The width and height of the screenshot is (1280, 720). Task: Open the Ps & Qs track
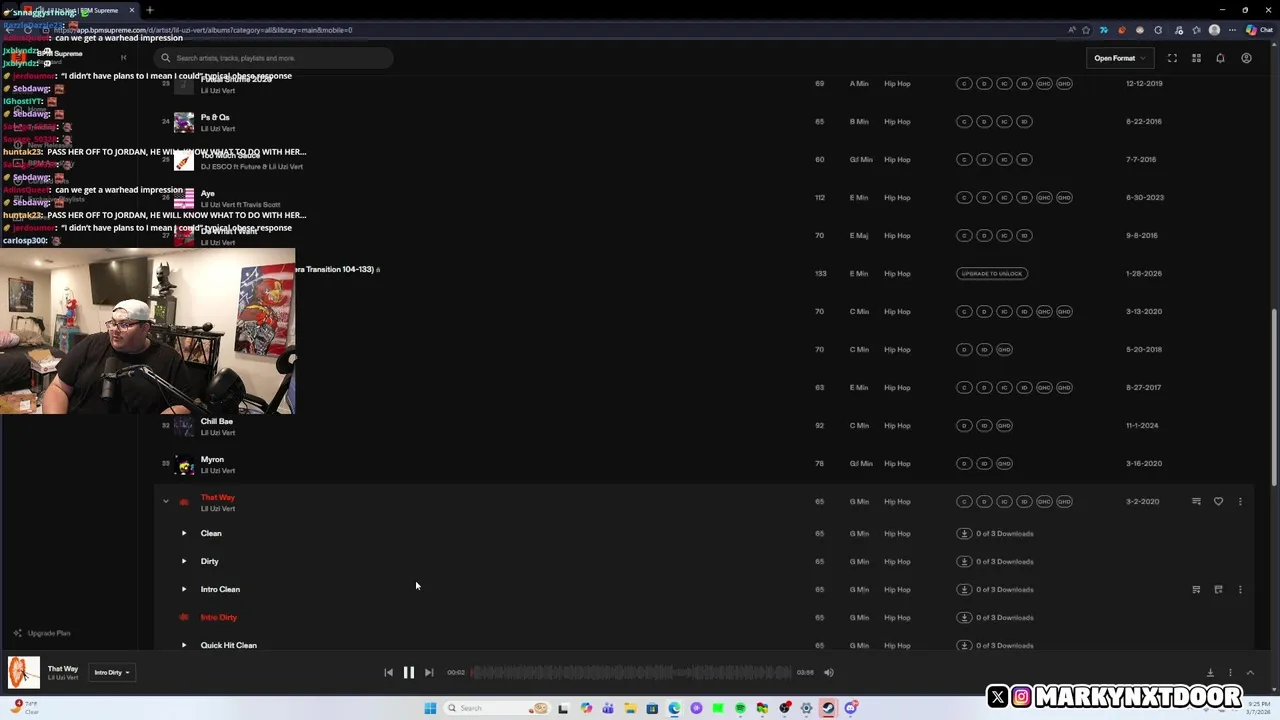click(215, 117)
